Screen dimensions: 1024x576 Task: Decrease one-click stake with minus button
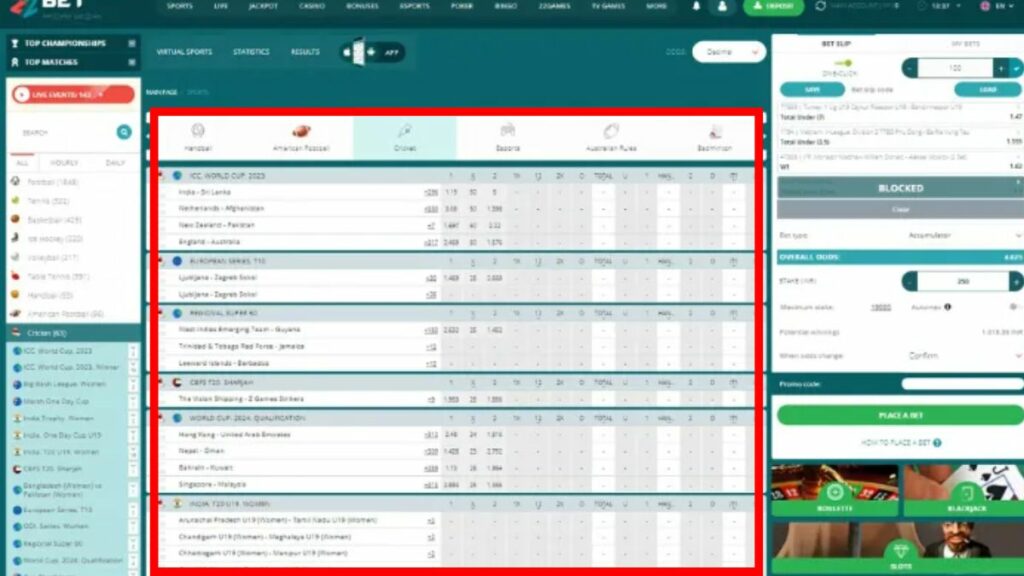pos(909,68)
